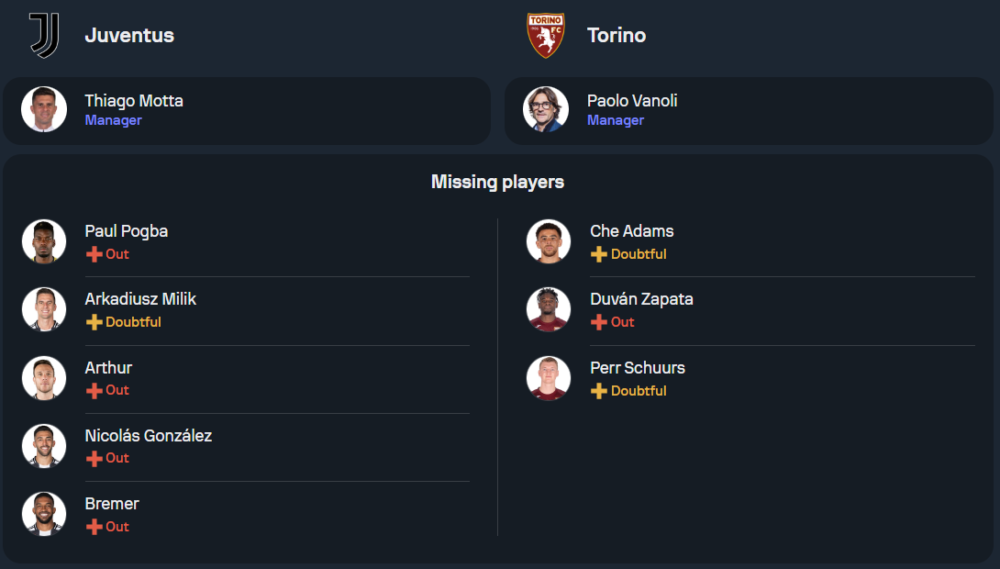
Task: Click Duván Zapata's red Out cross icon
Action: [x=599, y=322]
